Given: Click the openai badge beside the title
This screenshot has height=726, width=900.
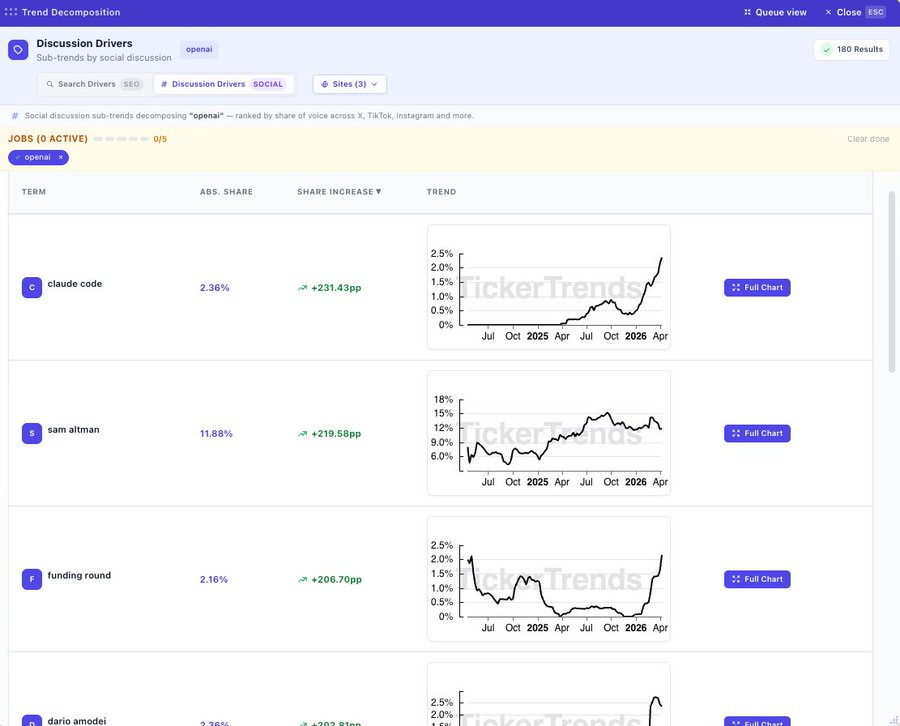Looking at the screenshot, I should click(x=199, y=49).
